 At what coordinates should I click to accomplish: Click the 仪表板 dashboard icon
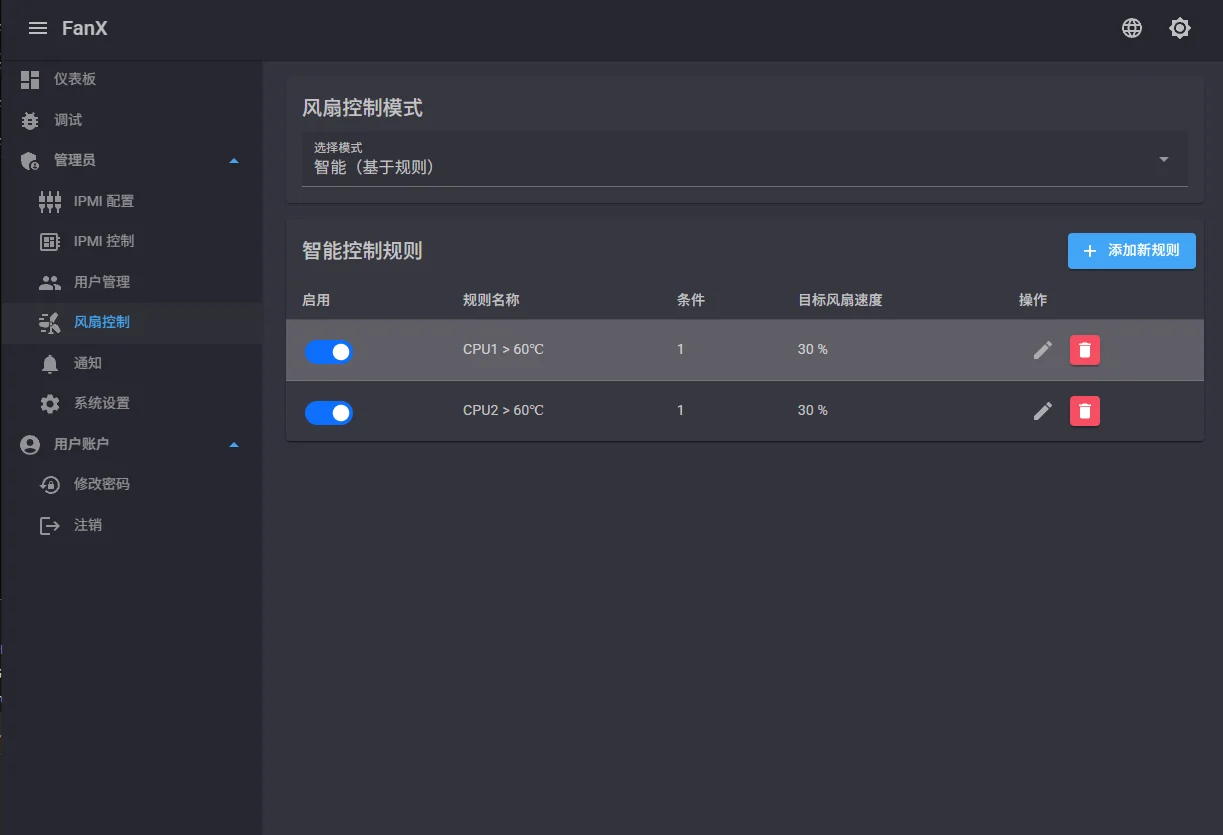click(30, 80)
